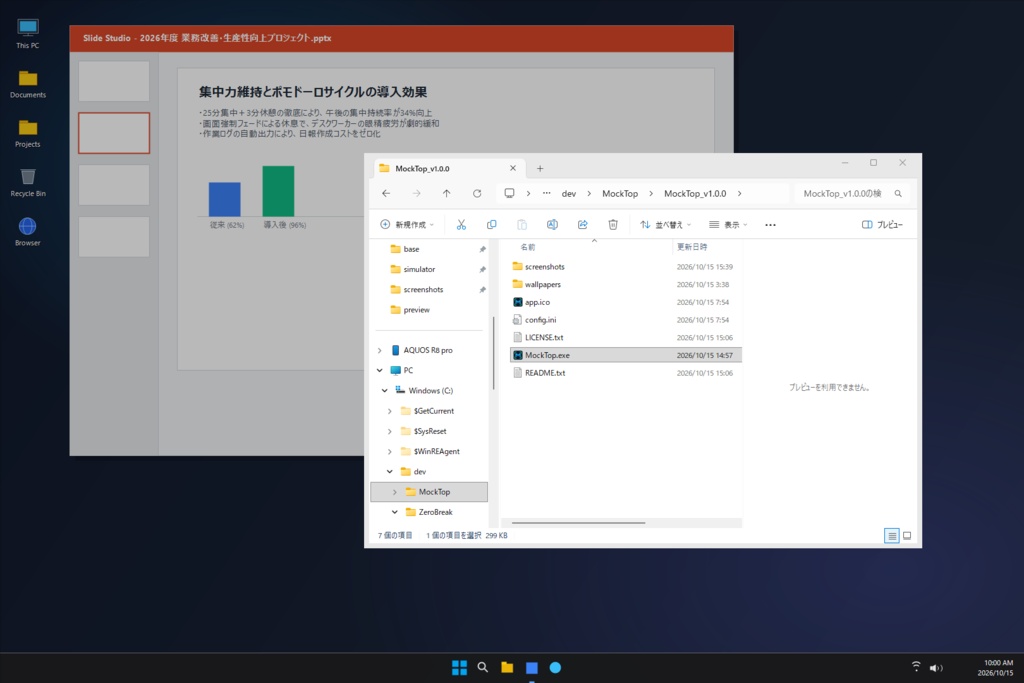Click the Rename icon in Explorer toolbar
The height and width of the screenshot is (683, 1024).
pos(552,225)
